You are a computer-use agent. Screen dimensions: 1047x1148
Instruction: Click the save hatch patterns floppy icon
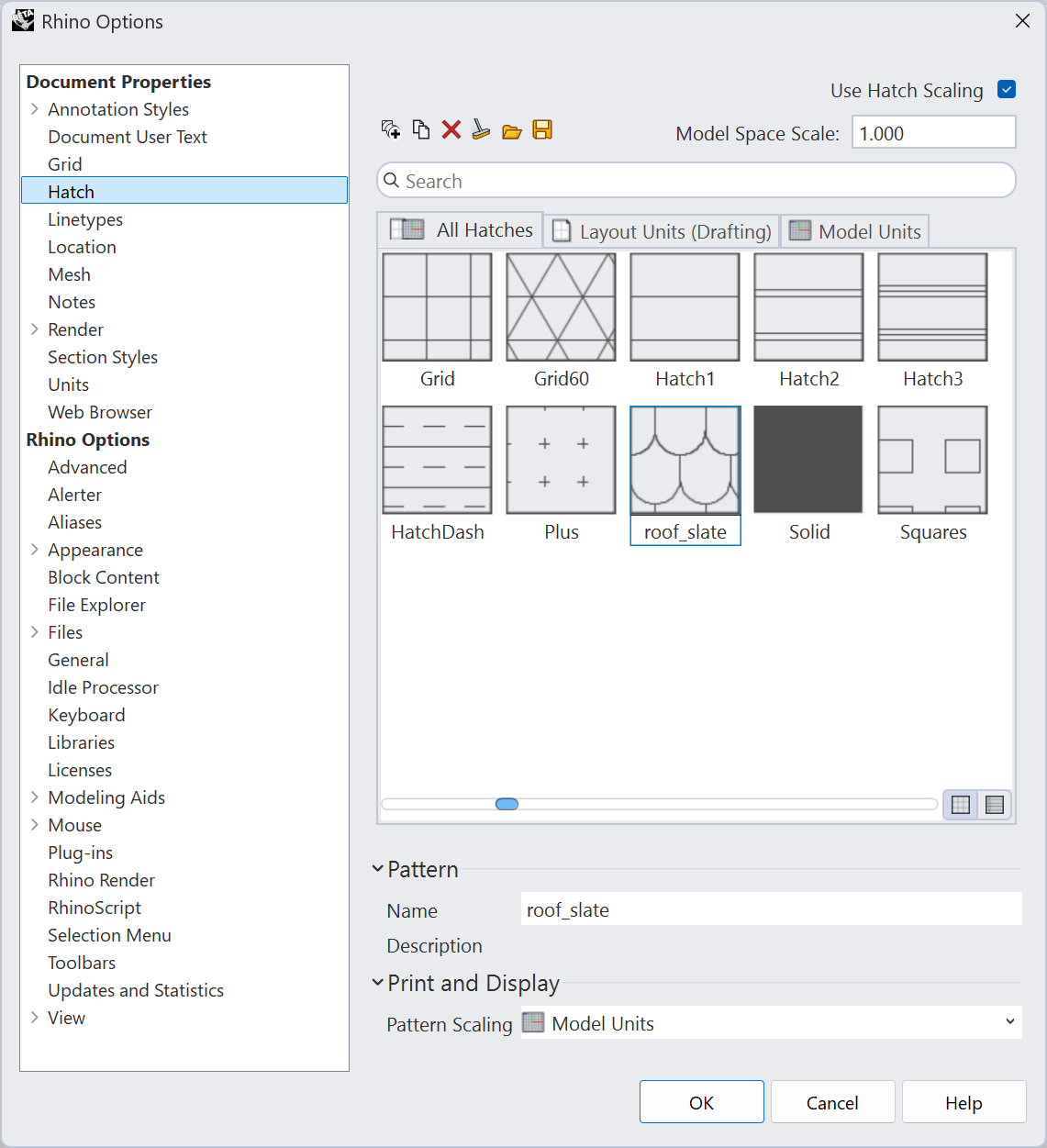(542, 129)
